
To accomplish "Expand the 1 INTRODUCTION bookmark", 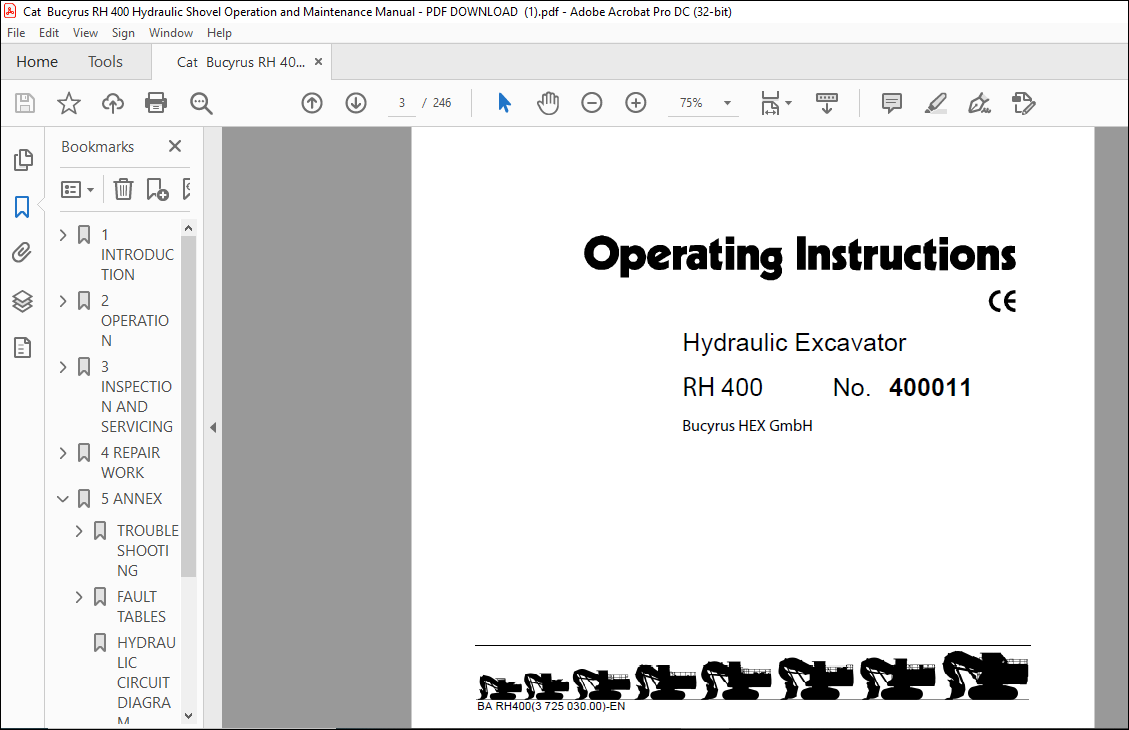I will coord(63,235).
